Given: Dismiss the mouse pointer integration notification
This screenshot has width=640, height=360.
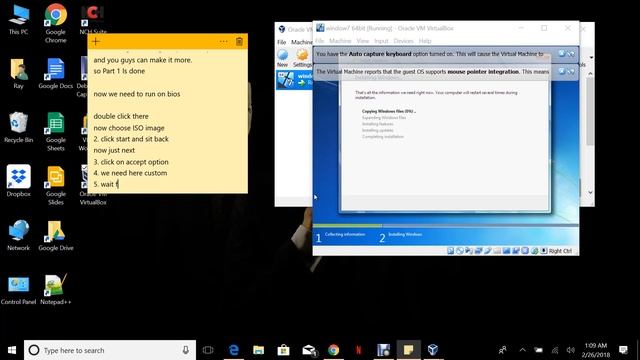Looking at the screenshot, I should coord(562,71).
